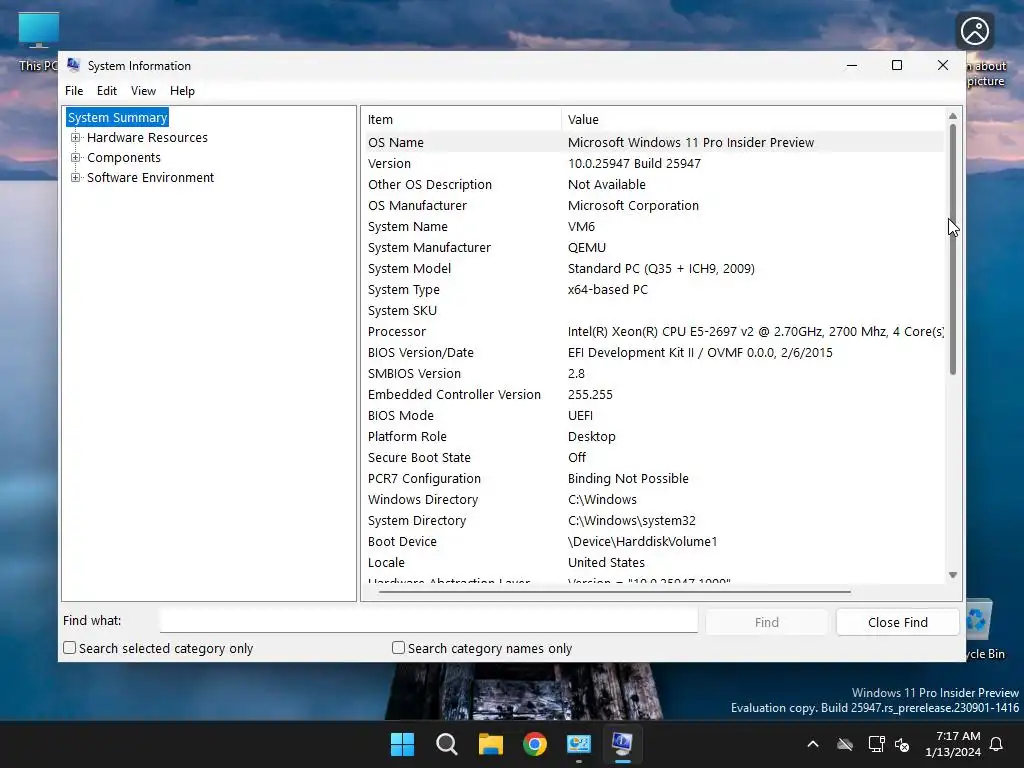This screenshot has width=1024, height=768.
Task: Select System Summary tree item
Action: pyautogui.click(x=118, y=118)
